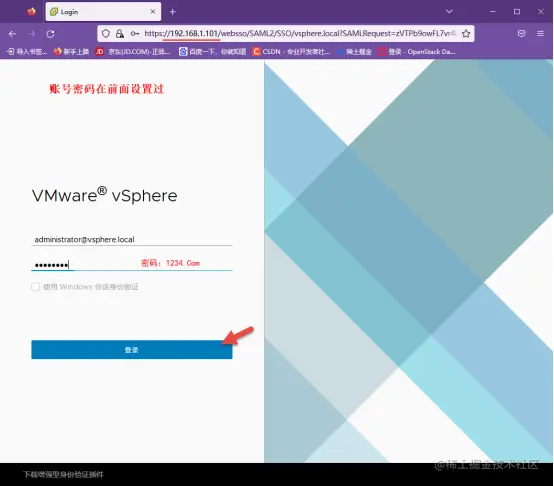This screenshot has height=486, width=554.
Task: Open the Baidu bookmark with paw icon
Action: tap(212, 52)
